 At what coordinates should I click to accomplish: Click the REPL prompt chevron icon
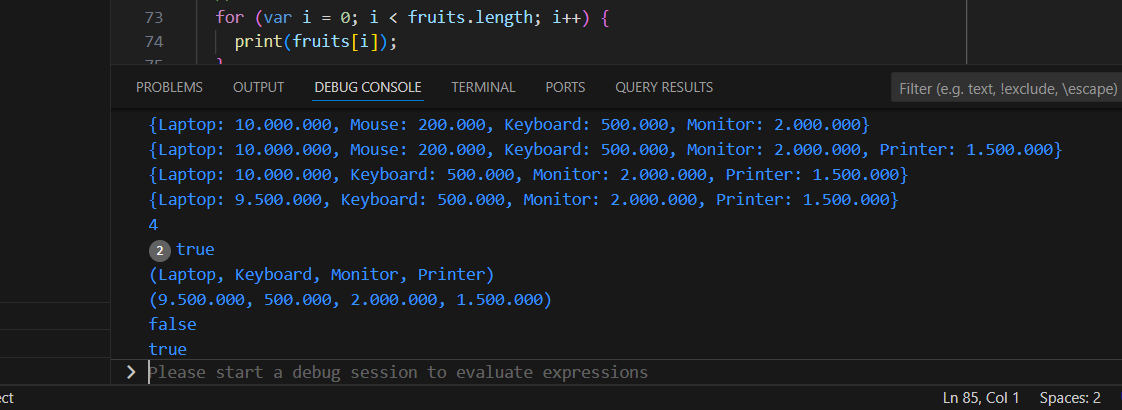click(131, 372)
